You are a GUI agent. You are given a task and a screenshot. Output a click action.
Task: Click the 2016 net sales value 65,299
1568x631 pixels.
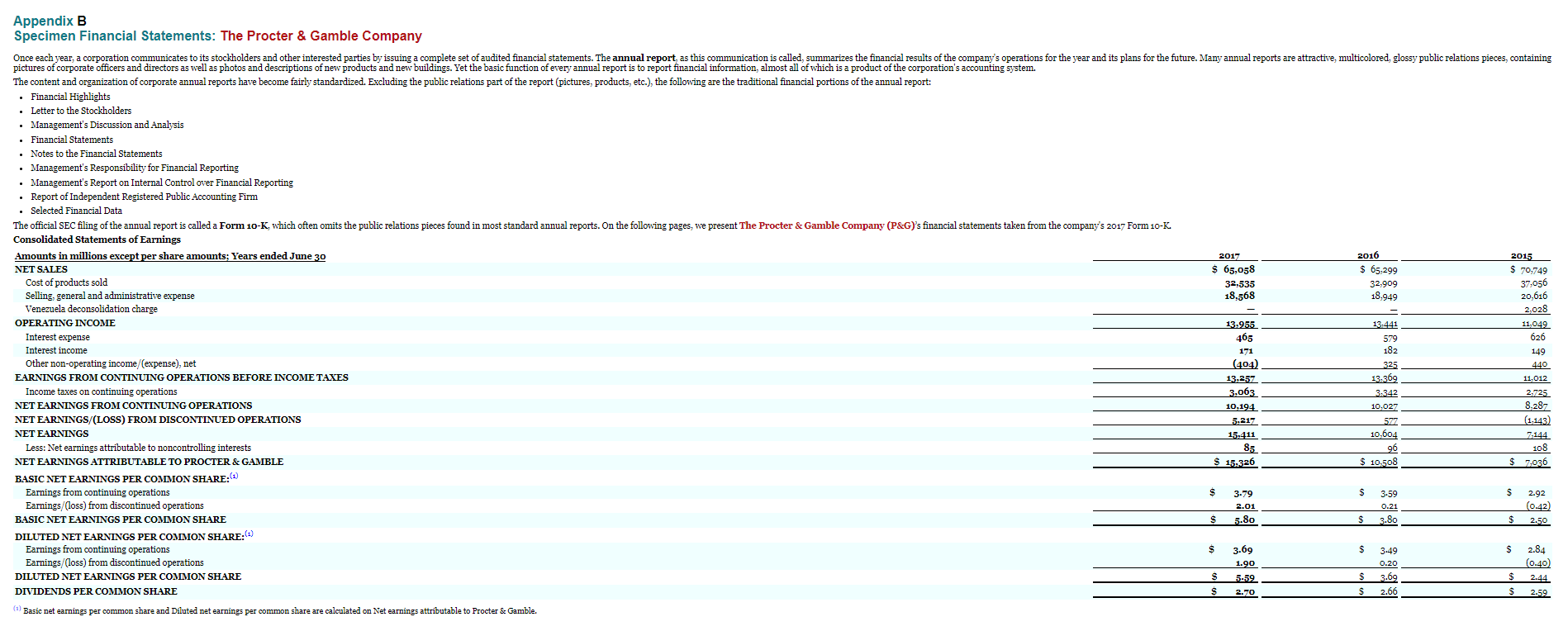(x=1383, y=269)
